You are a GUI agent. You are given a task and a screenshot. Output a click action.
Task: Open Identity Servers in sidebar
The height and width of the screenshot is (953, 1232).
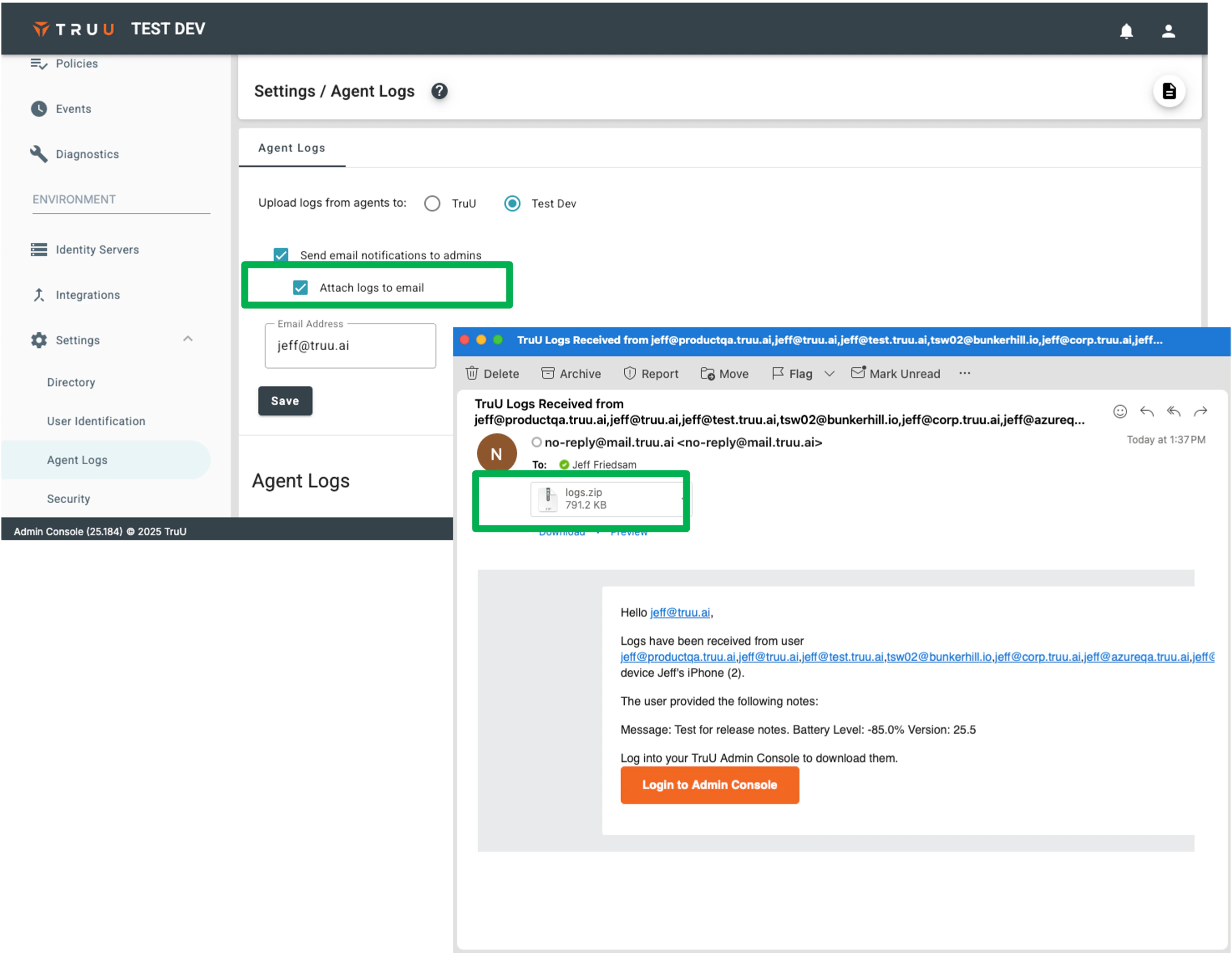(96, 249)
